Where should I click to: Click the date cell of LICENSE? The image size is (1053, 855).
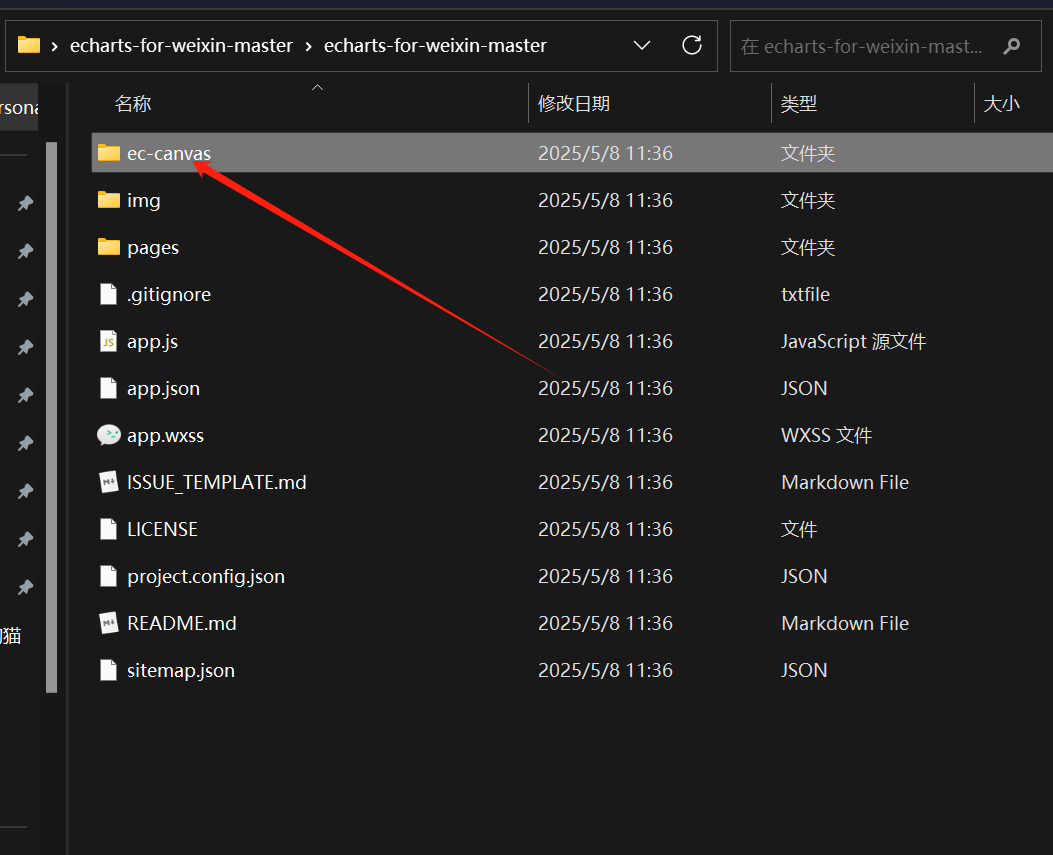click(605, 529)
